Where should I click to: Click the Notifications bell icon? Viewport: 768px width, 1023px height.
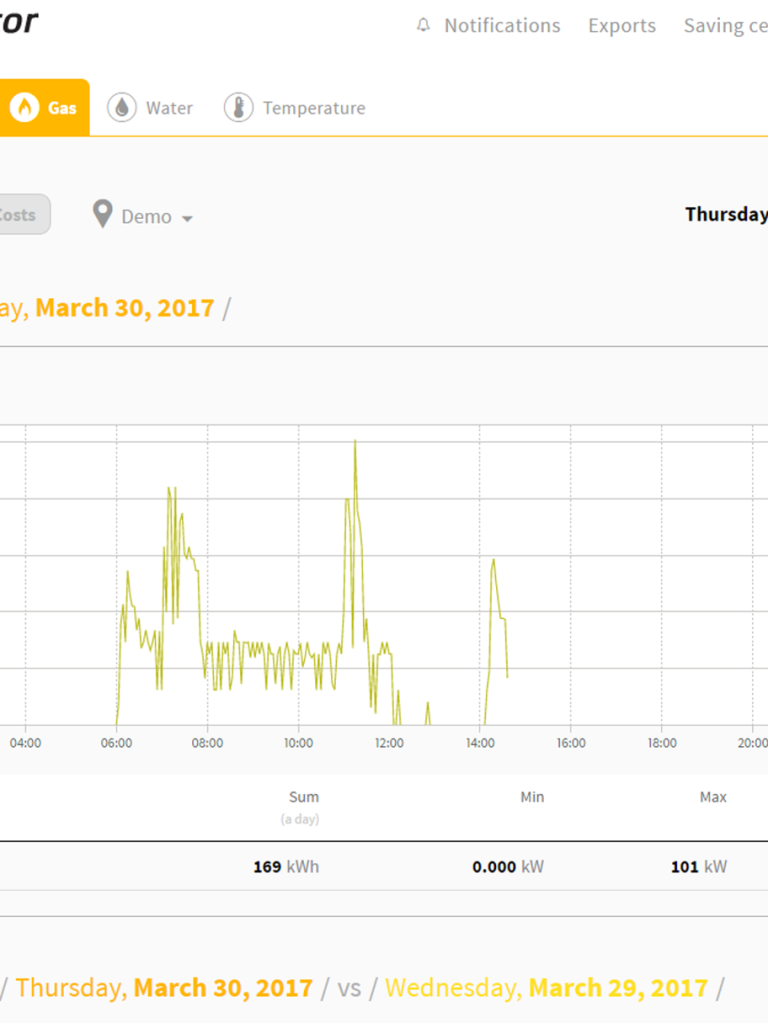[424, 26]
